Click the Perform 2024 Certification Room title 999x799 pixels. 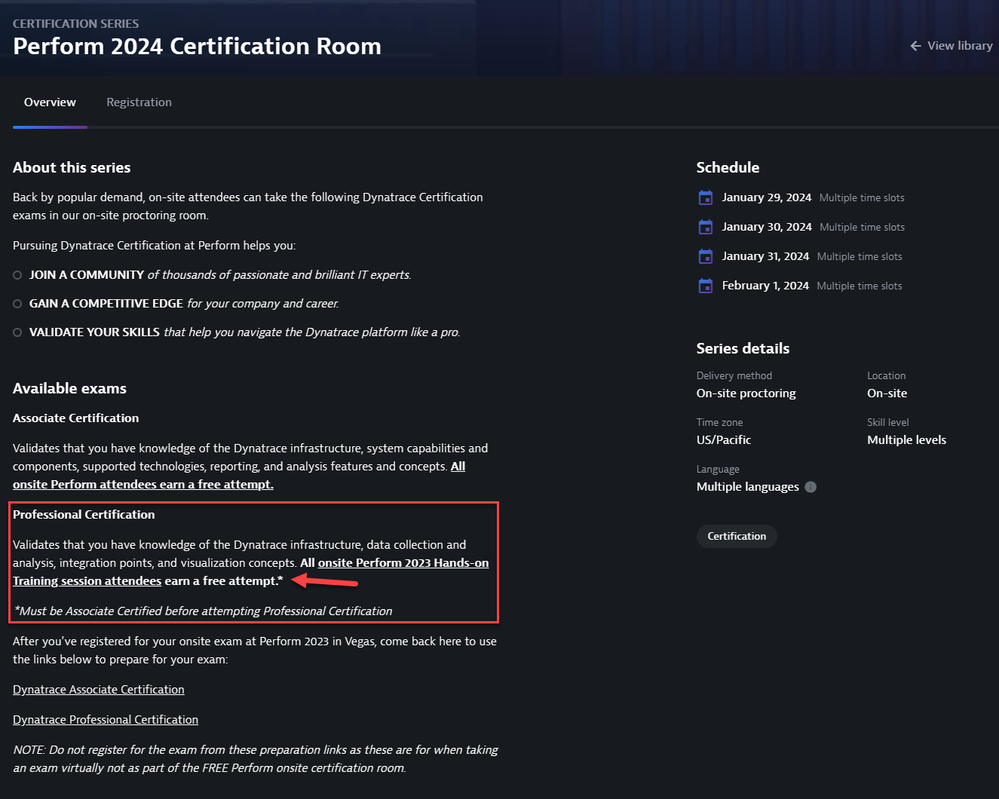[x=197, y=46]
